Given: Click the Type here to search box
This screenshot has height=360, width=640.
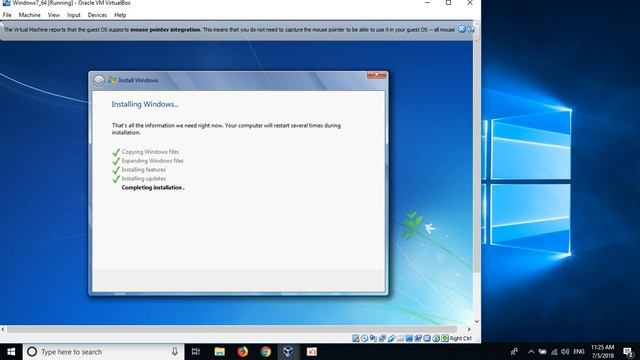Looking at the screenshot, I should click(104, 351).
